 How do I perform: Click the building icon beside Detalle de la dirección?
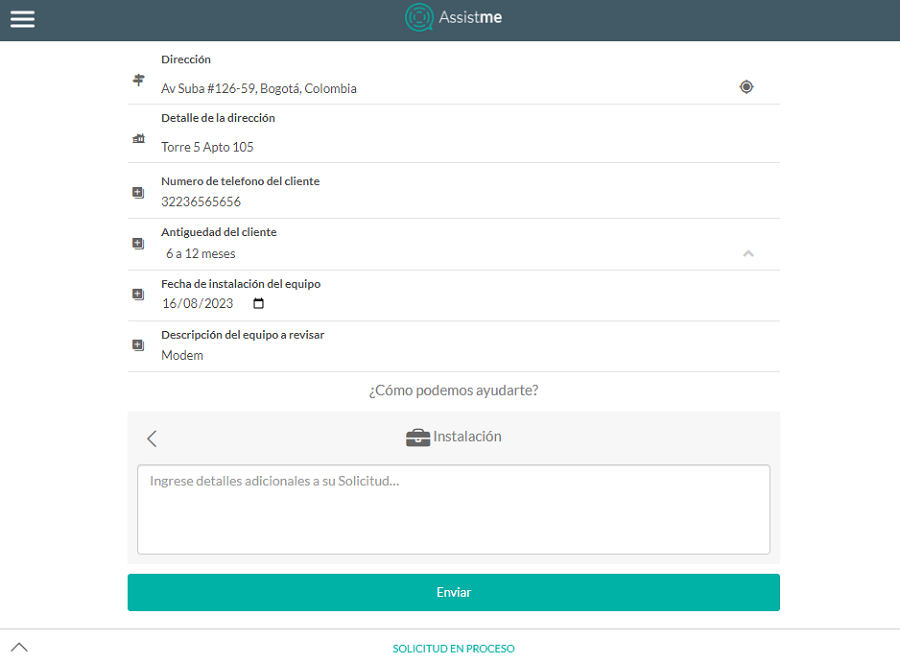coord(138,138)
